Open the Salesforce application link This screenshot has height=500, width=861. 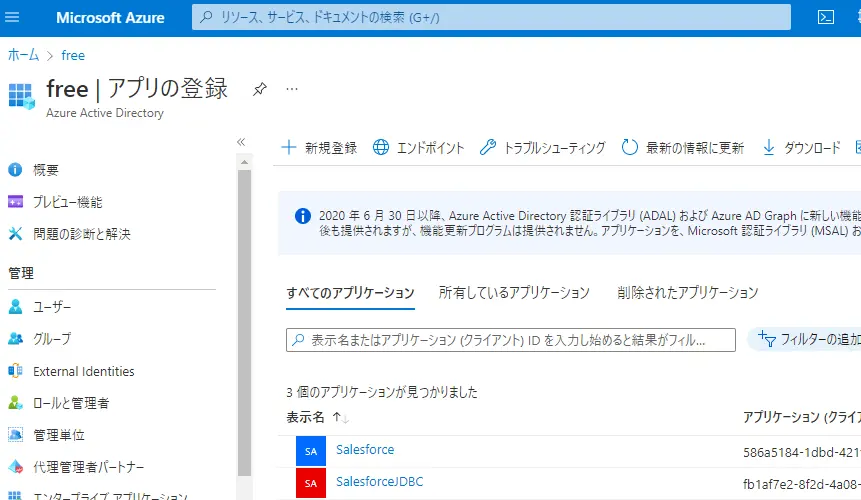pos(365,450)
